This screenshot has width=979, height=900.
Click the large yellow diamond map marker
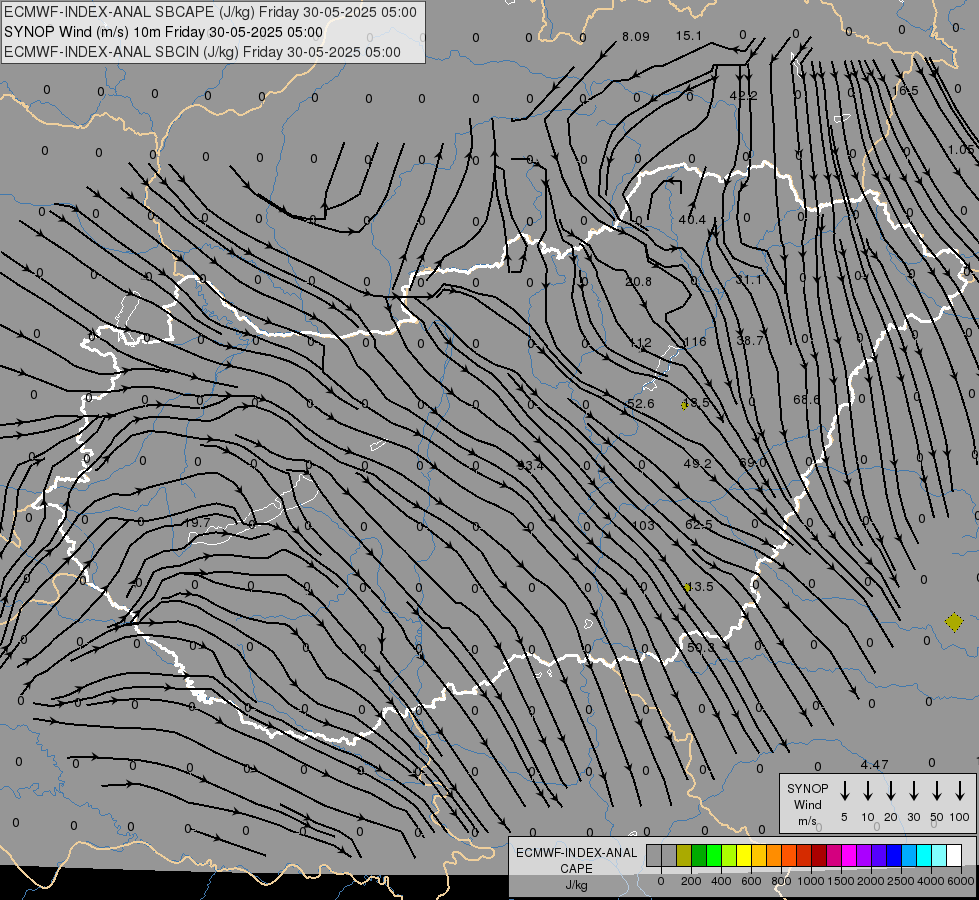(x=954, y=622)
